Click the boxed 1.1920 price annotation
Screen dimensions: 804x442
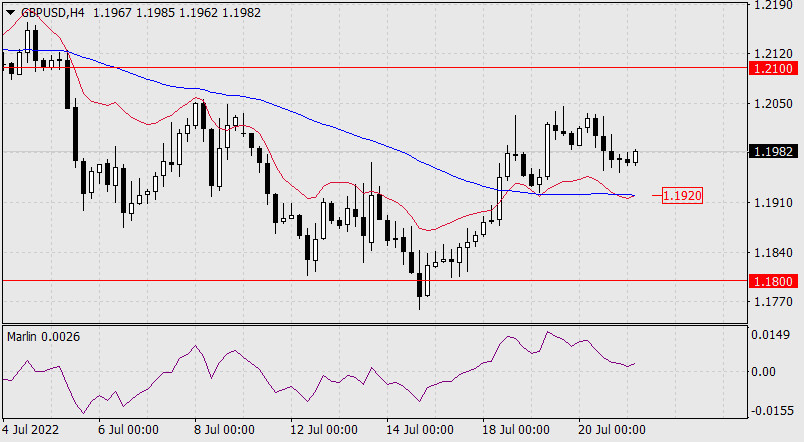[x=682, y=195]
